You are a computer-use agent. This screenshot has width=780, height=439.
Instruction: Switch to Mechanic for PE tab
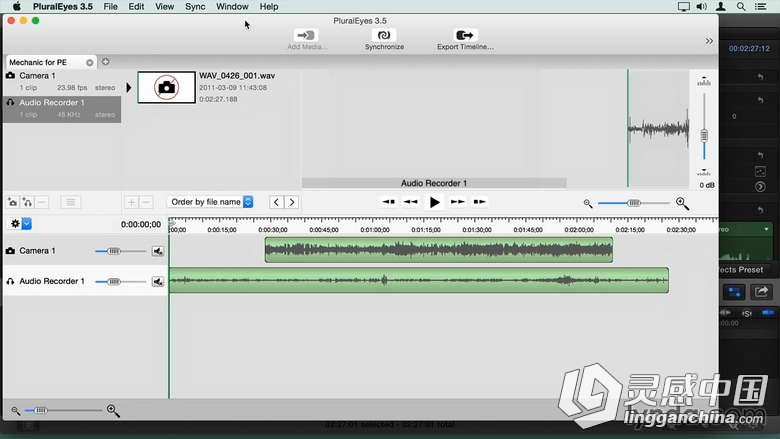38,62
